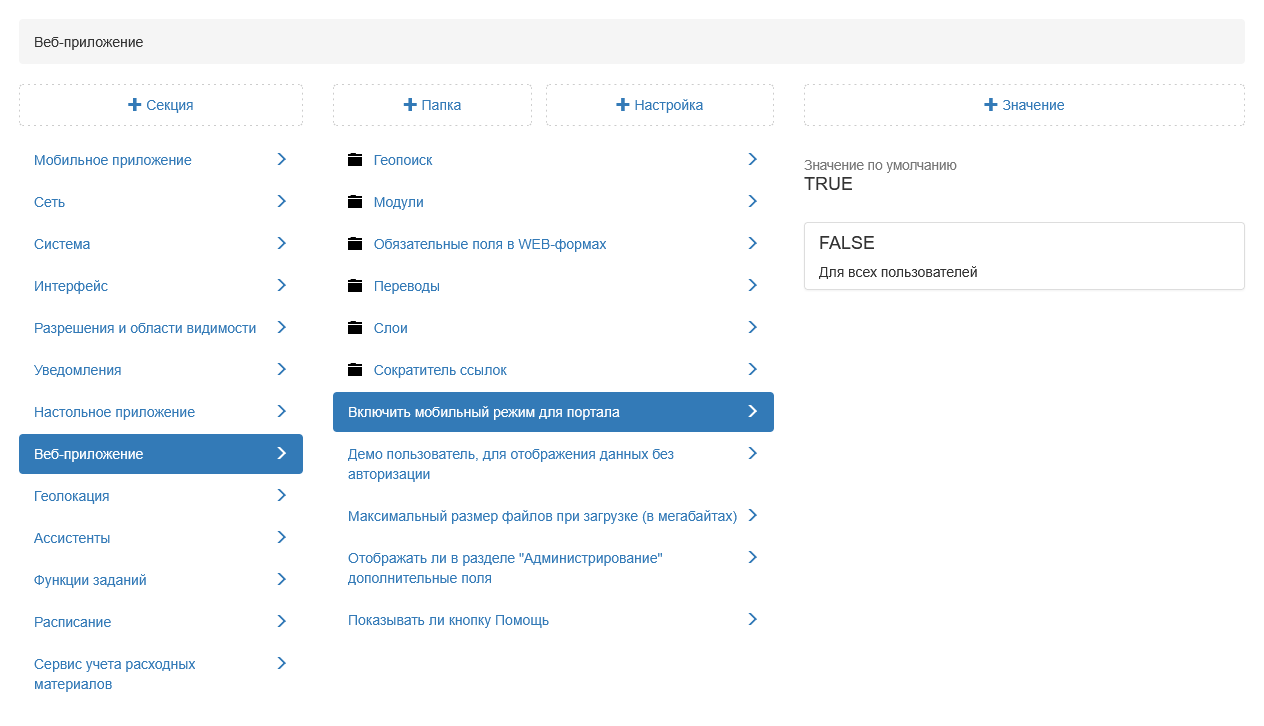Select the Интерфейс section

click(71, 286)
